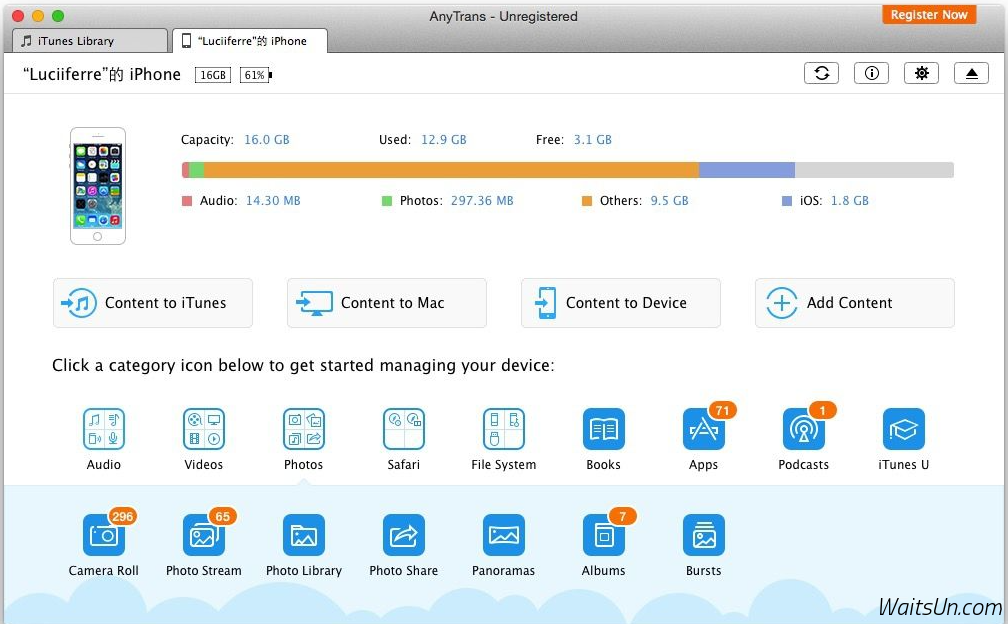Image resolution: width=1008 pixels, height=624 pixels.
Task: Select the Podcasts category icon
Action: point(804,429)
